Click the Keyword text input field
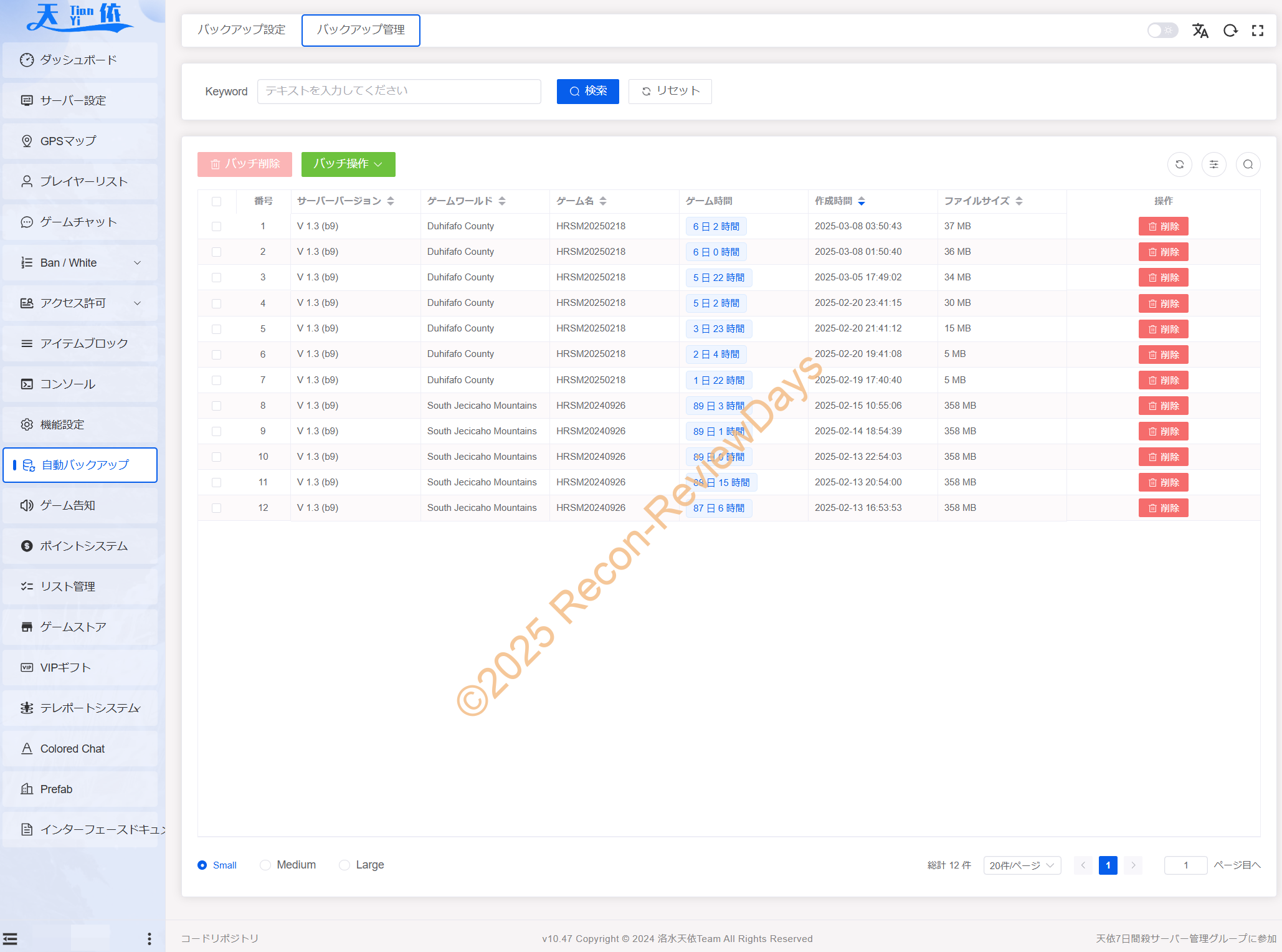Viewport: 1282px width, 952px height. click(399, 91)
